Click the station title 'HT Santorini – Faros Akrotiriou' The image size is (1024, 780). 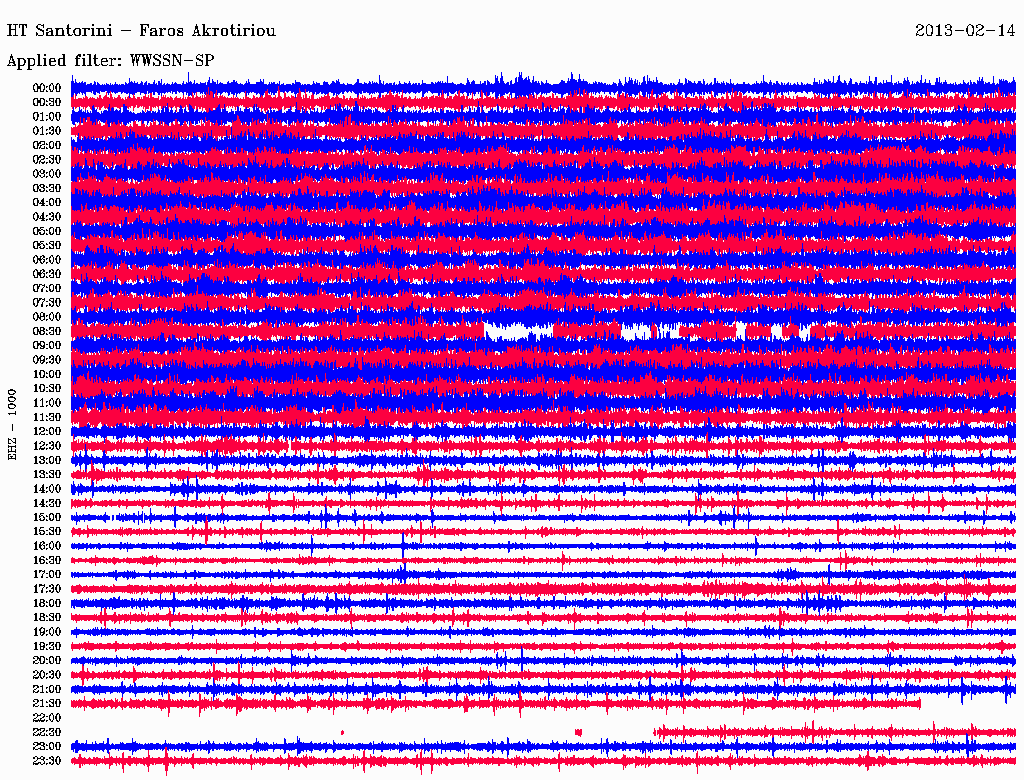(141, 31)
